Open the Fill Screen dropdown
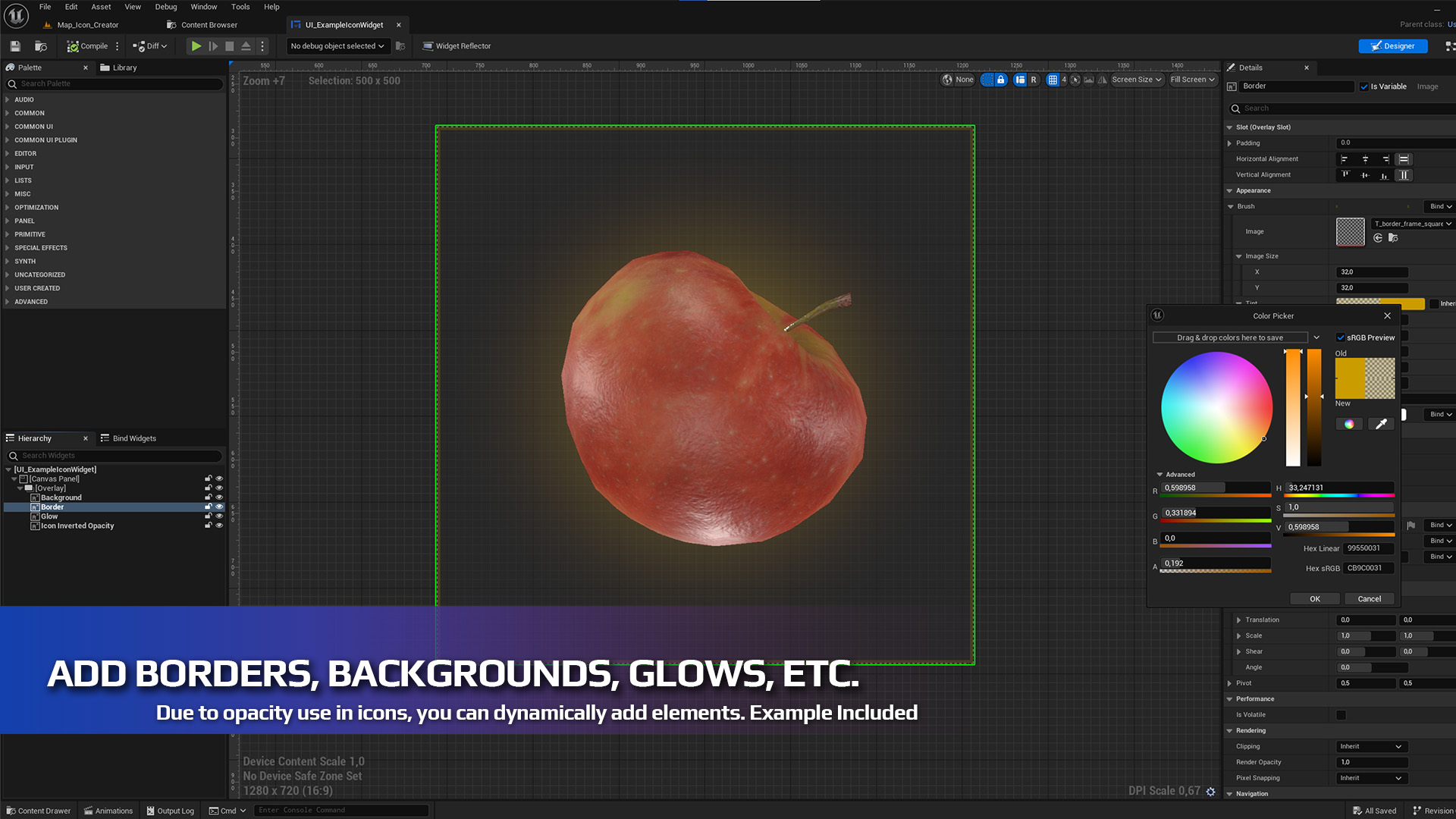The width and height of the screenshot is (1456, 819). pyautogui.click(x=1192, y=80)
